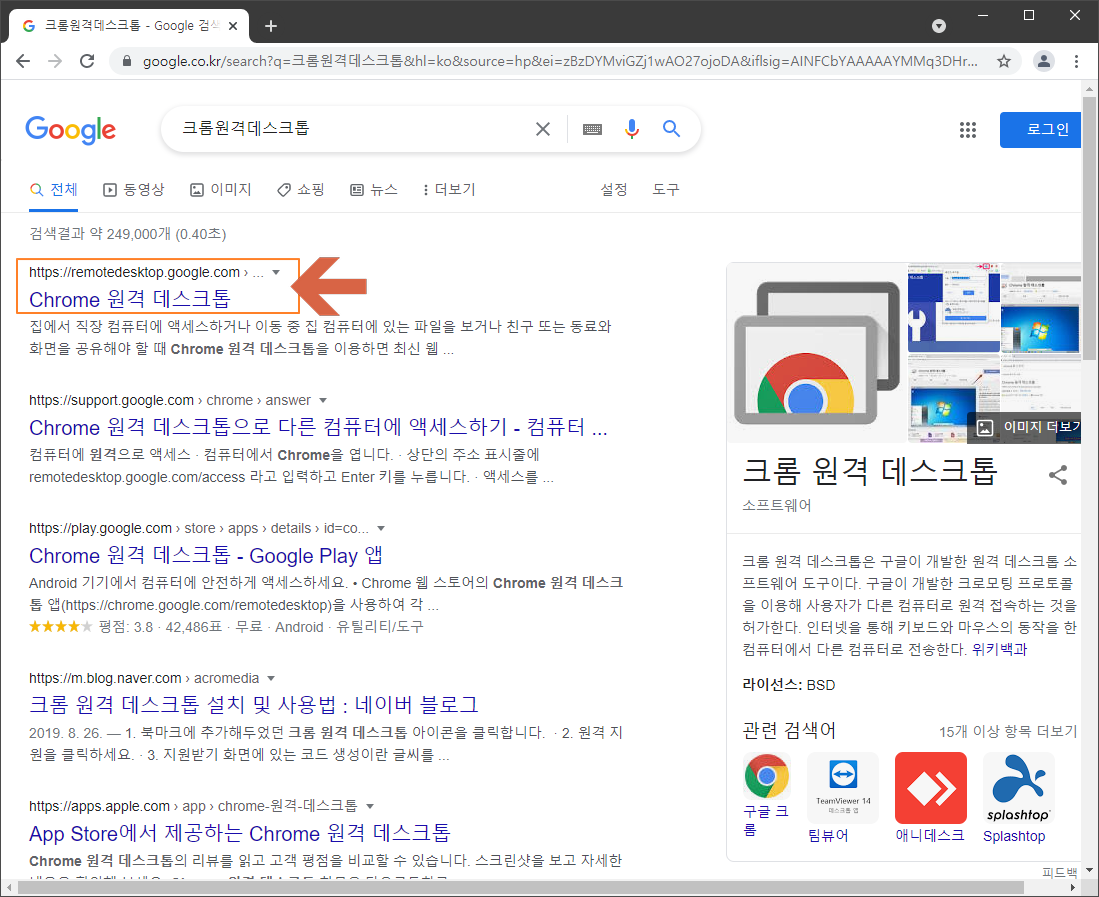The height and width of the screenshot is (897, 1099).
Task: Clear the search box with the X icon
Action: coord(542,129)
